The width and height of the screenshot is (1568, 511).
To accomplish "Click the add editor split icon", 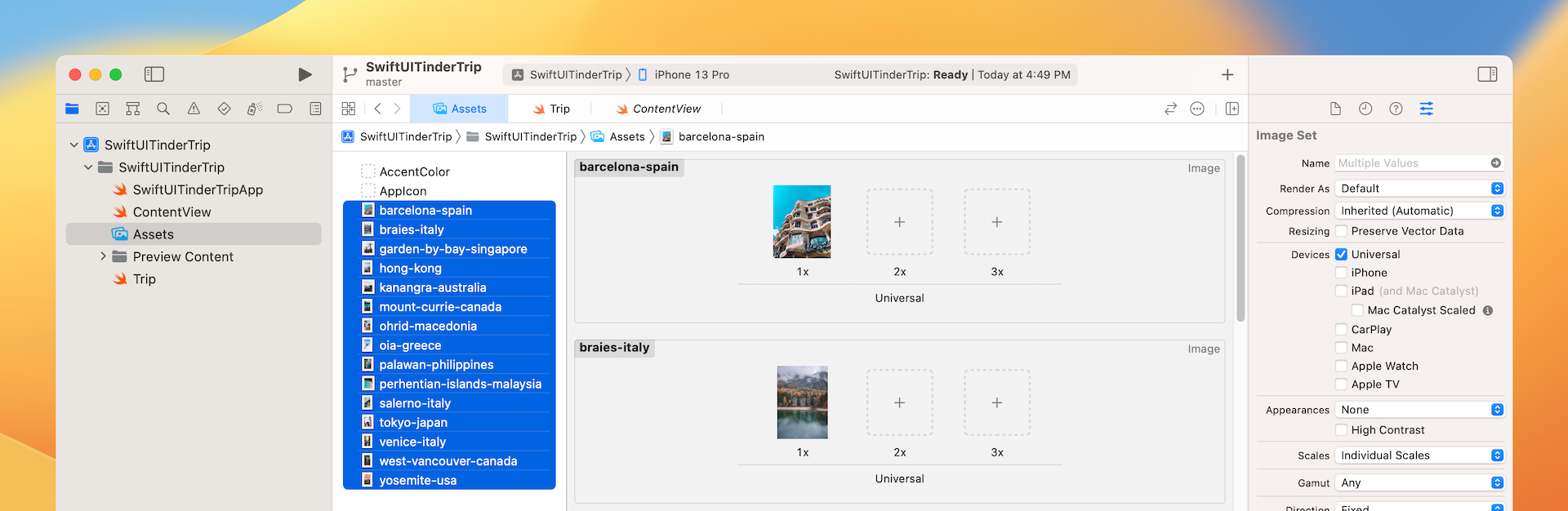I will tap(1232, 109).
